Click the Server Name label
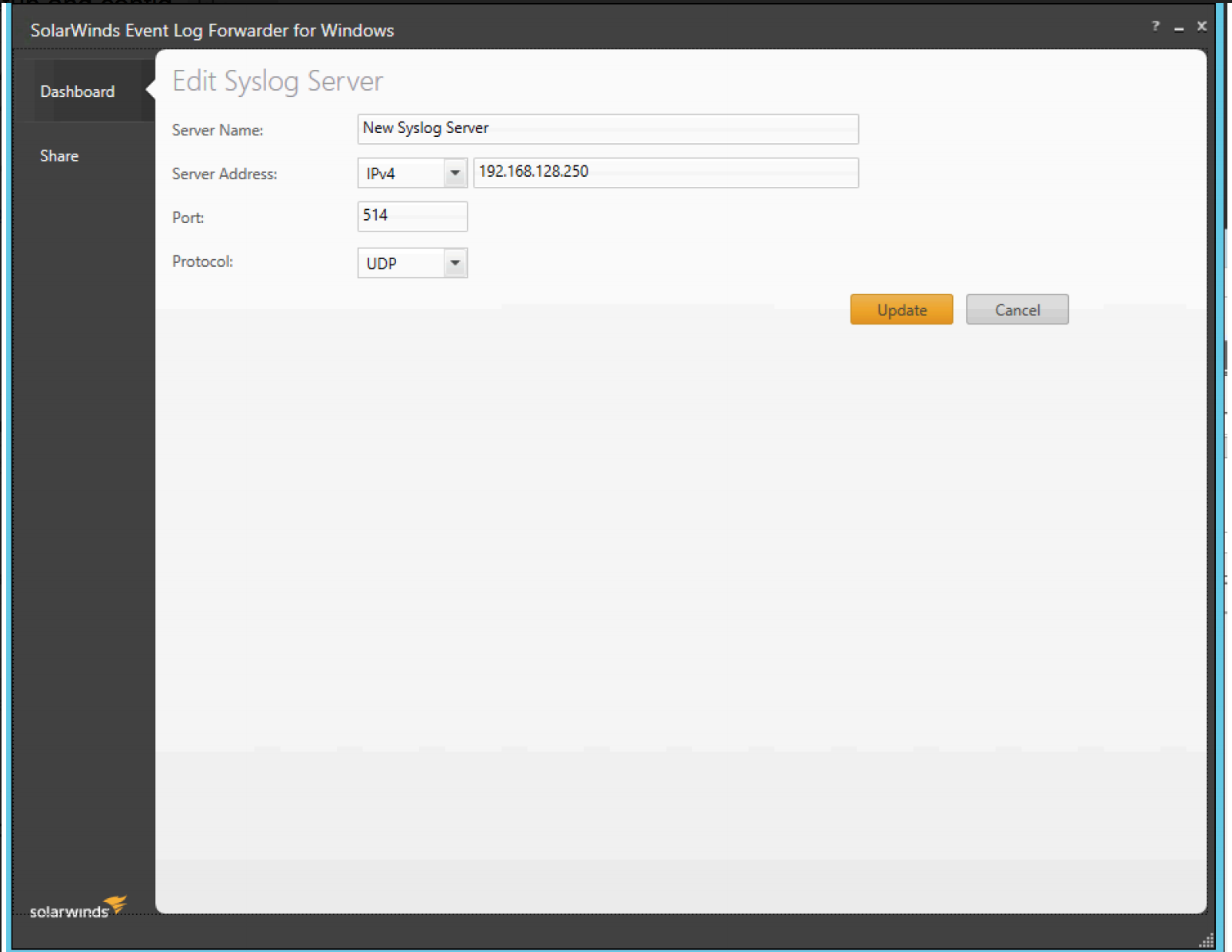The image size is (1232, 952). pos(218,130)
